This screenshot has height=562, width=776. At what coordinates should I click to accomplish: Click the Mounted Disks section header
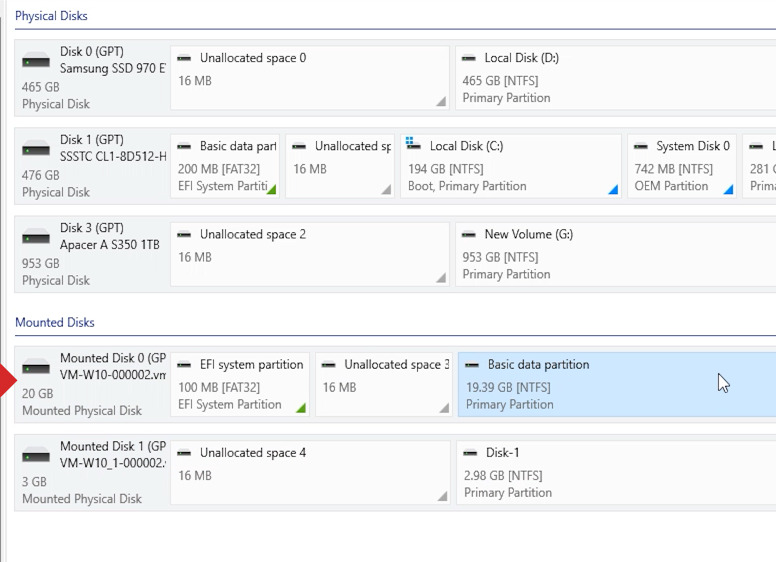[x=54, y=323]
